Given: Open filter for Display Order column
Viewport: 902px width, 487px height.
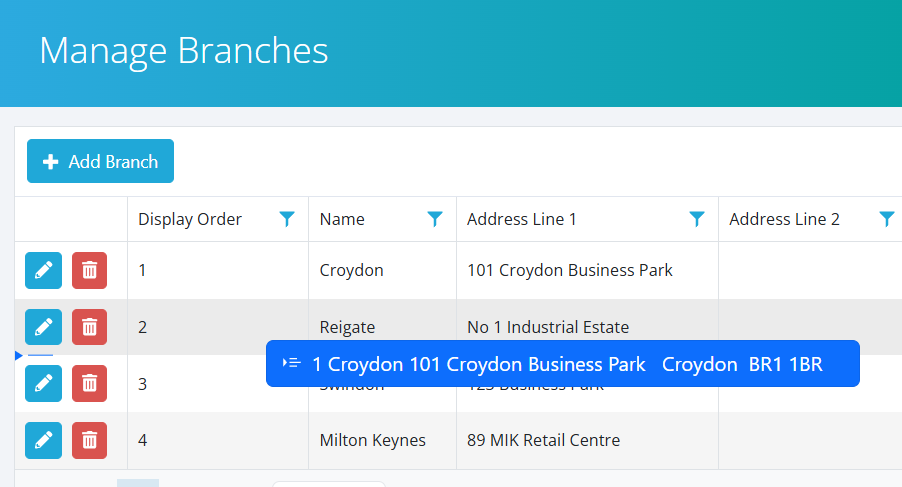Looking at the screenshot, I should tap(287, 219).
